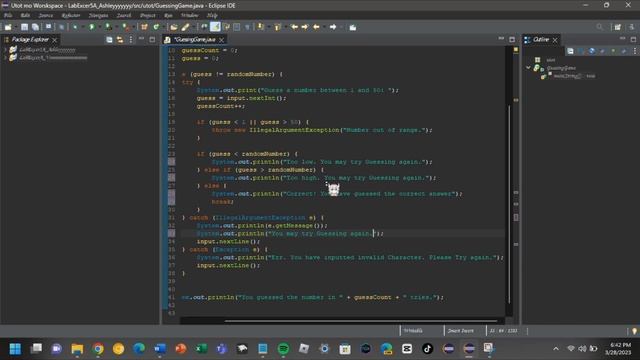The image size is (640, 360).
Task: Click the Search pencil icon in toolbar
Action: click(x=185, y=27)
